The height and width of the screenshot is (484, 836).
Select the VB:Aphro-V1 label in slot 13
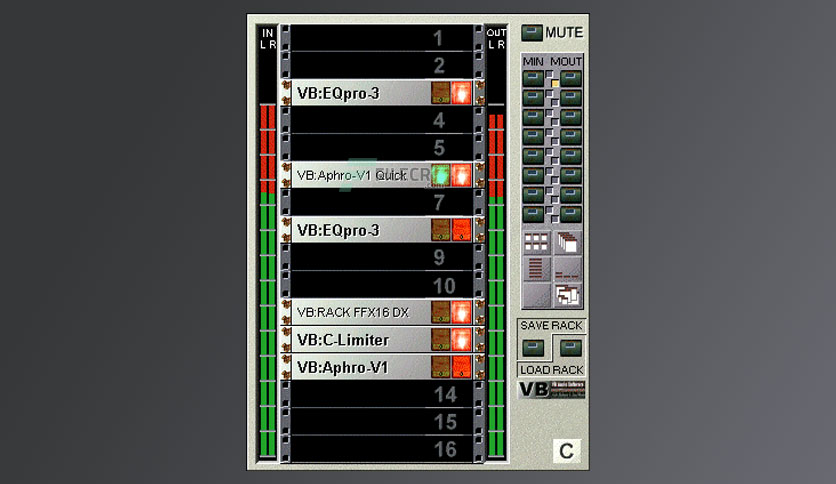click(342, 368)
